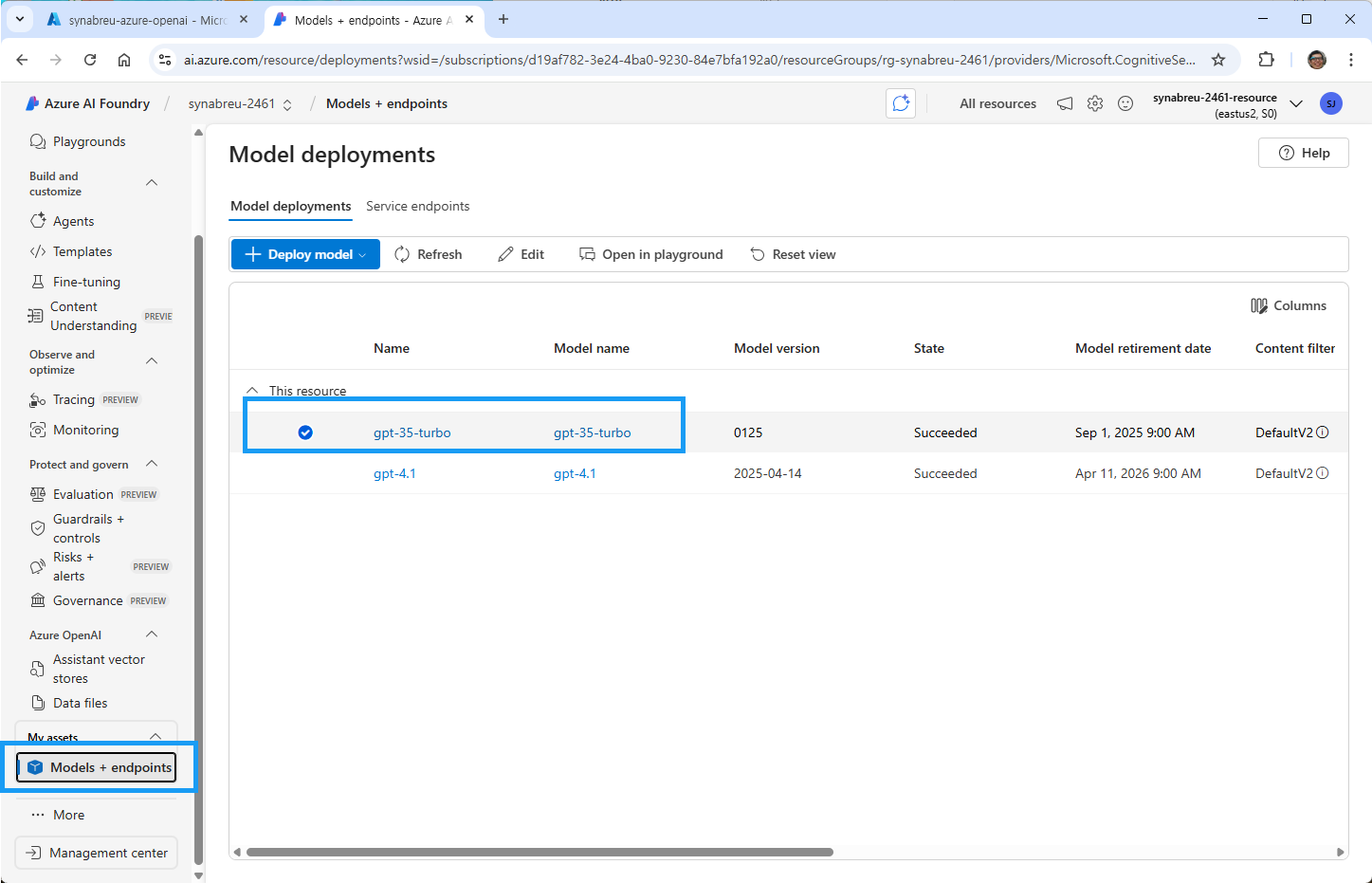Click the Columns button

coord(1289,305)
